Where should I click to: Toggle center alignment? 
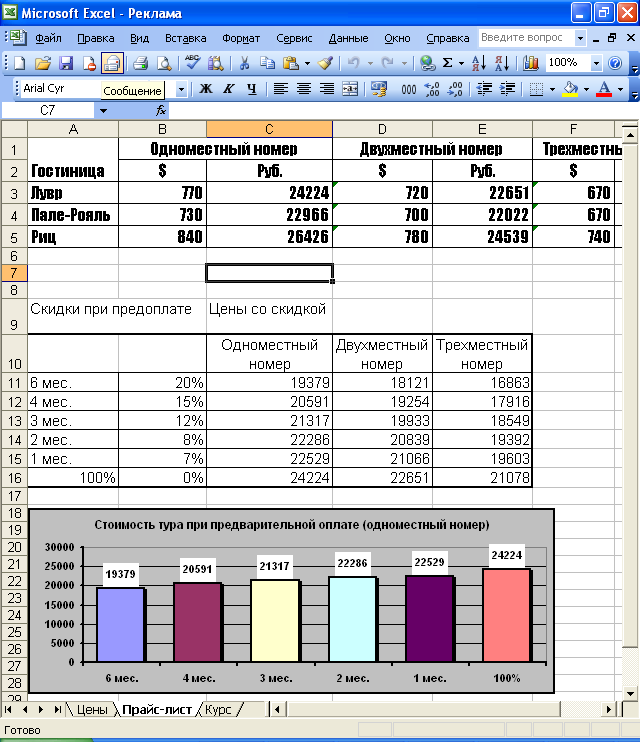point(303,88)
